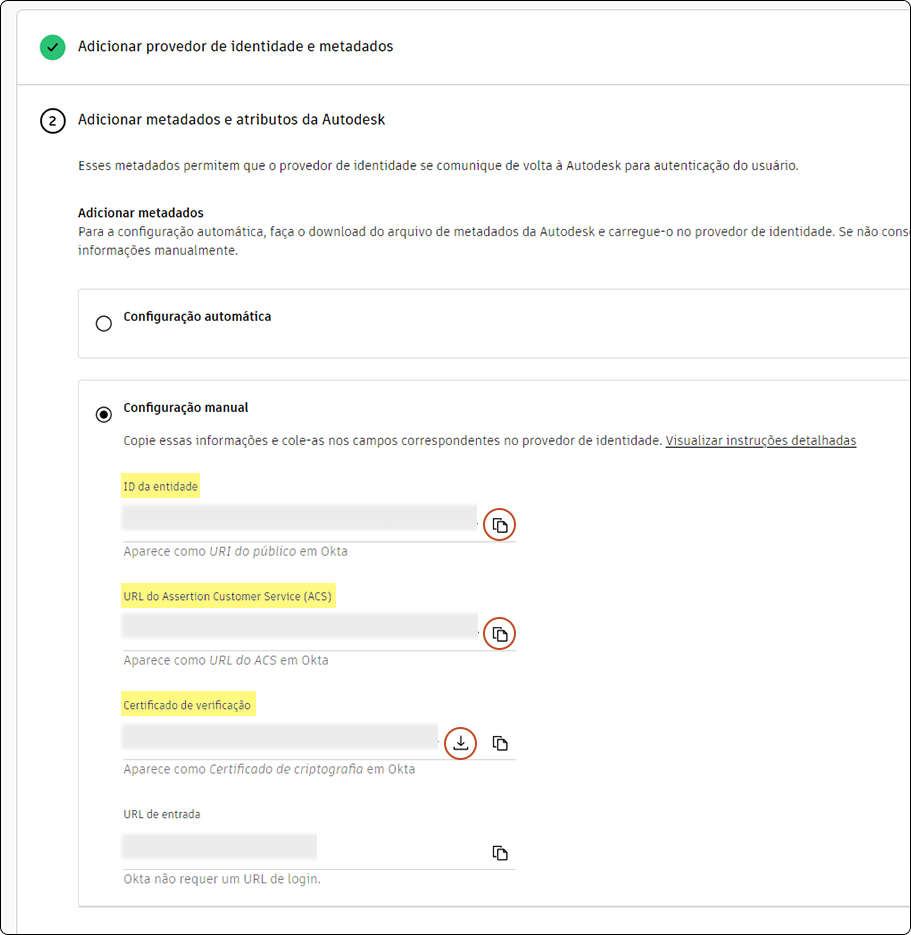Click the circled number 2 step indicator
This screenshot has width=911, height=935.
point(52,121)
